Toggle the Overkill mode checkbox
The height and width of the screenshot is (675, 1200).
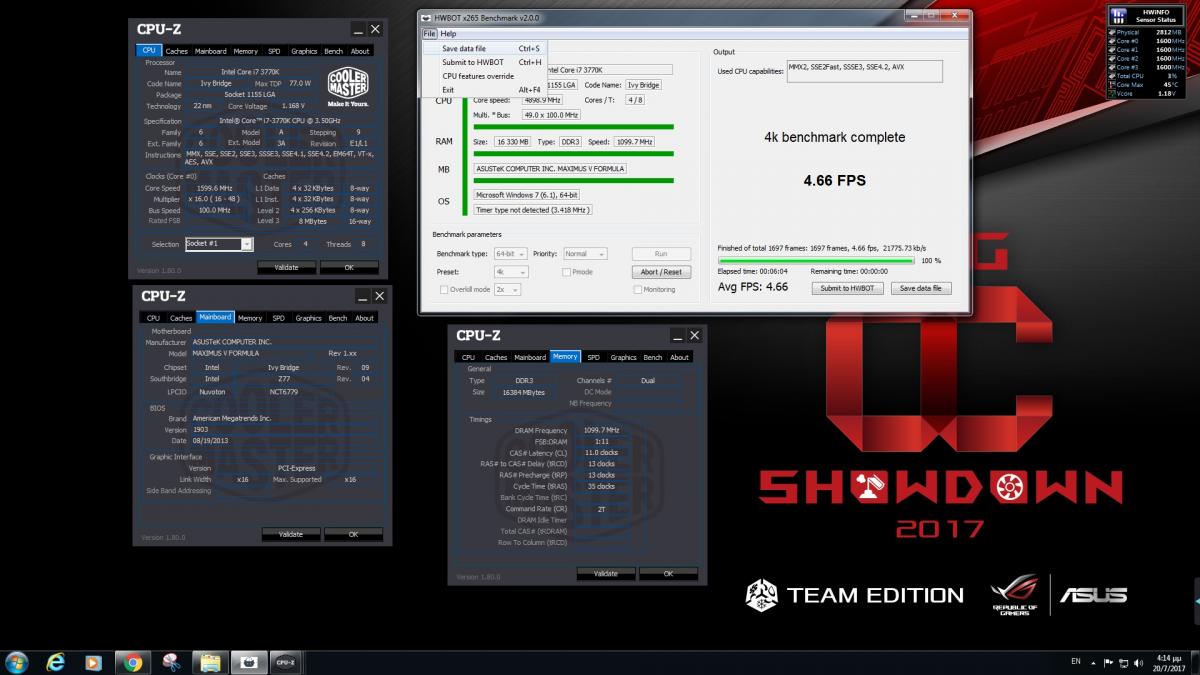point(444,289)
